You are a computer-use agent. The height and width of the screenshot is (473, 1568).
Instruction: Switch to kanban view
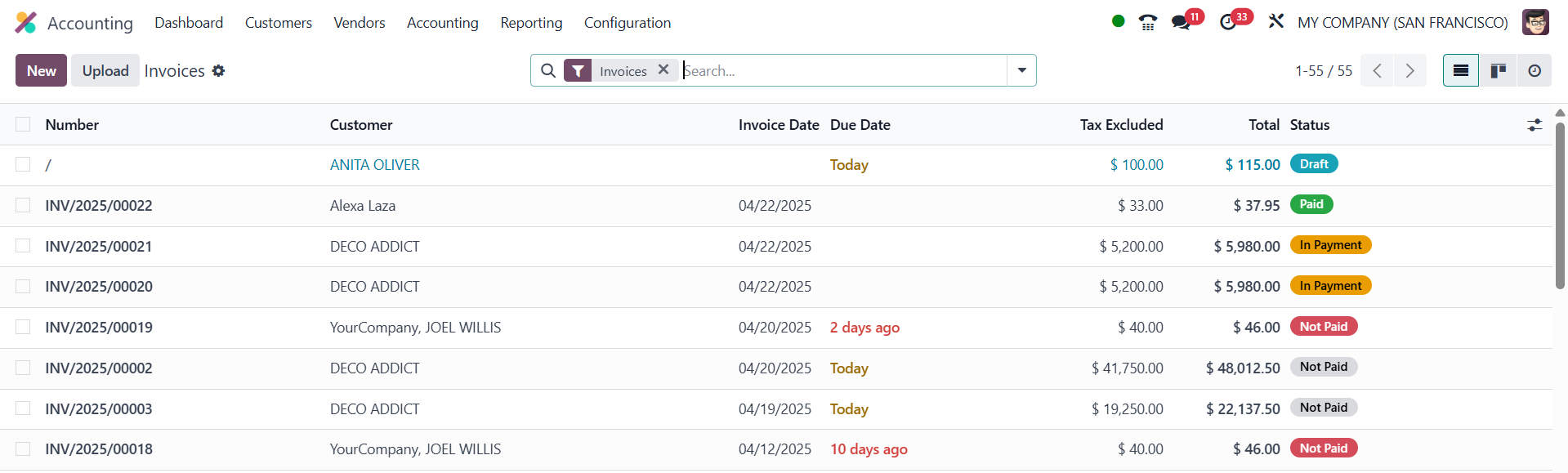click(x=1498, y=71)
